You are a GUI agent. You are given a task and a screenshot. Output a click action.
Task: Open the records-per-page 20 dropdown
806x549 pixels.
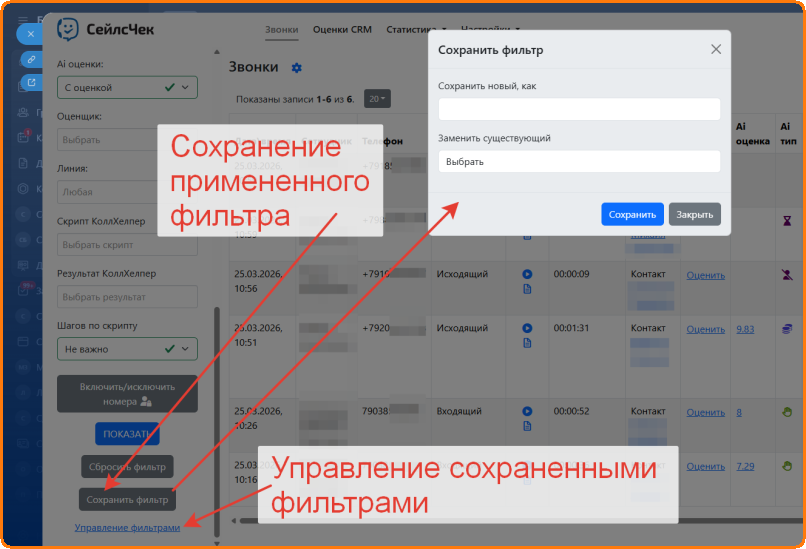point(377,99)
